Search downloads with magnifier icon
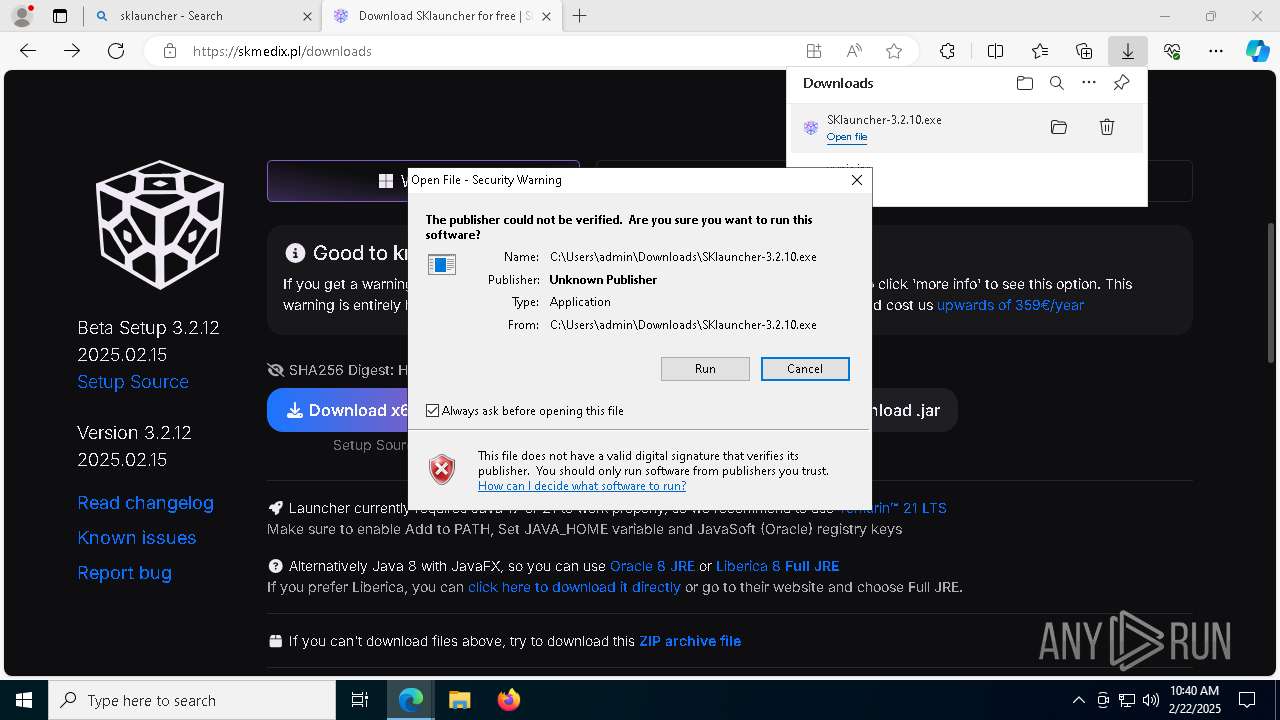This screenshot has width=1280, height=720. pyautogui.click(x=1057, y=83)
